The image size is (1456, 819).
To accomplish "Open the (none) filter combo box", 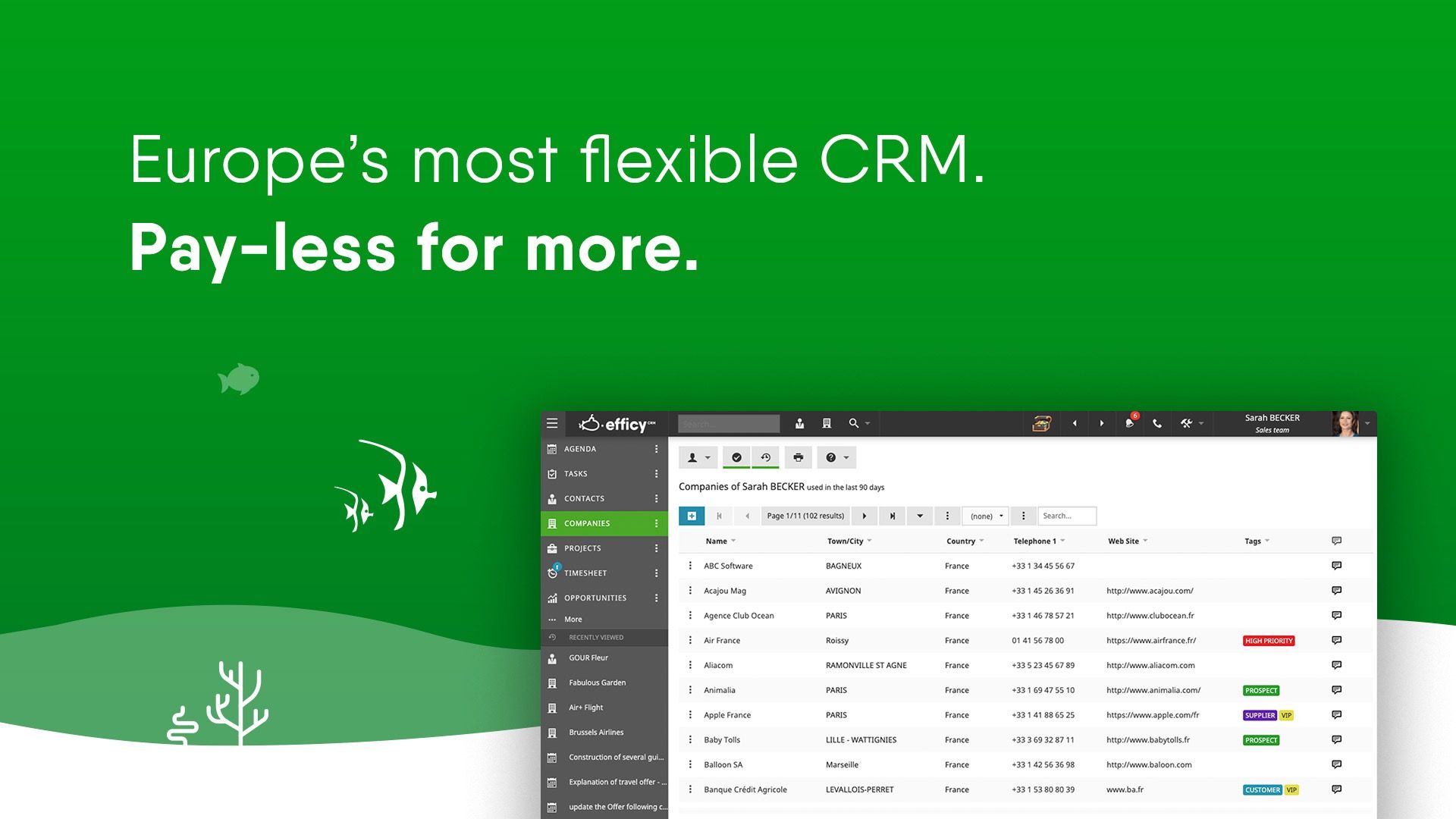I will pos(986,516).
